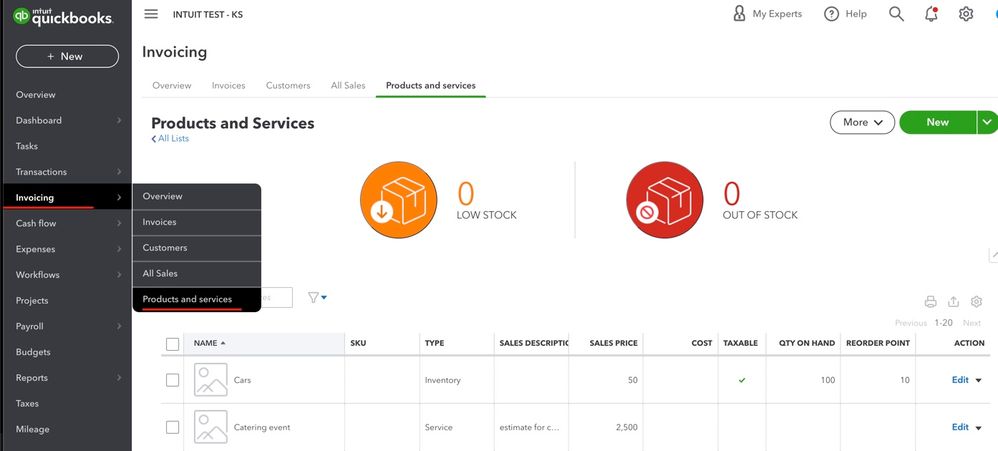This screenshot has width=998, height=451.
Task: Open the More dropdown button
Action: point(862,122)
